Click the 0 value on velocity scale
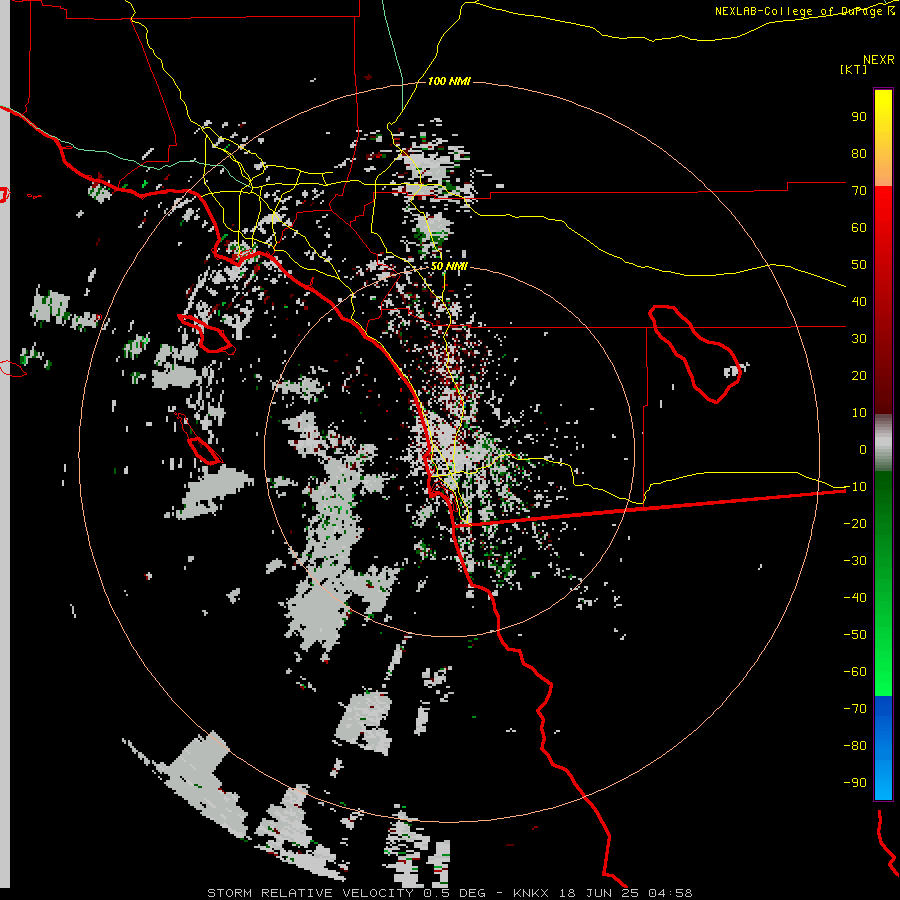This screenshot has width=900, height=900. coord(863,449)
